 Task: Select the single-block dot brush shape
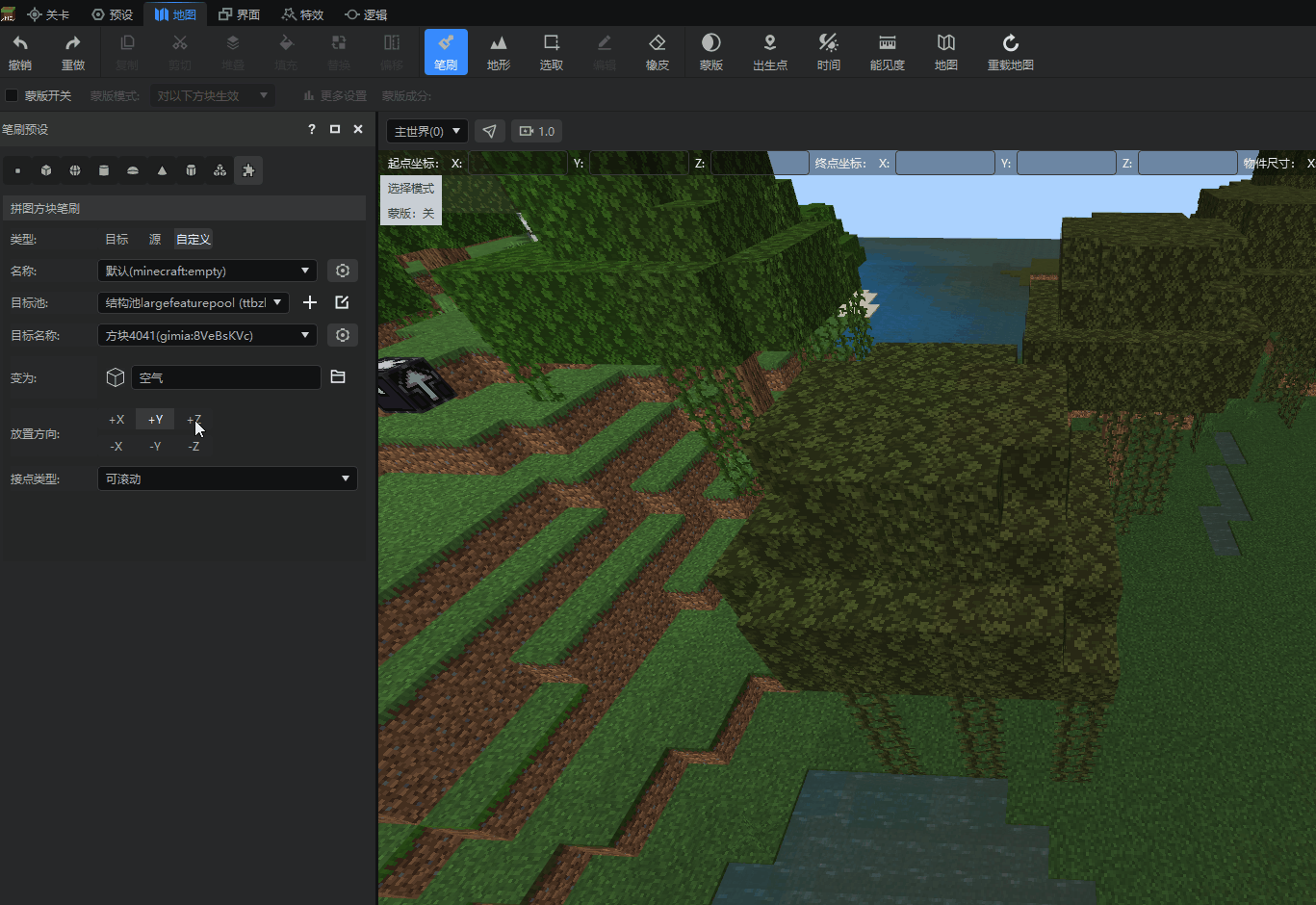coord(17,170)
